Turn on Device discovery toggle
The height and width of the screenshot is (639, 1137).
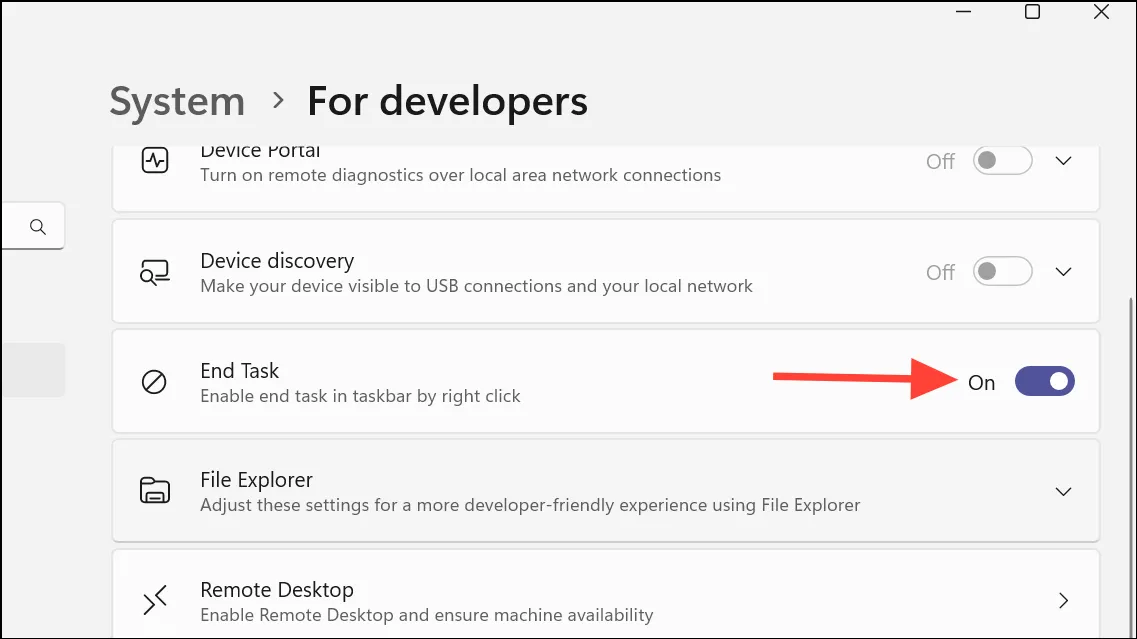1002,272
